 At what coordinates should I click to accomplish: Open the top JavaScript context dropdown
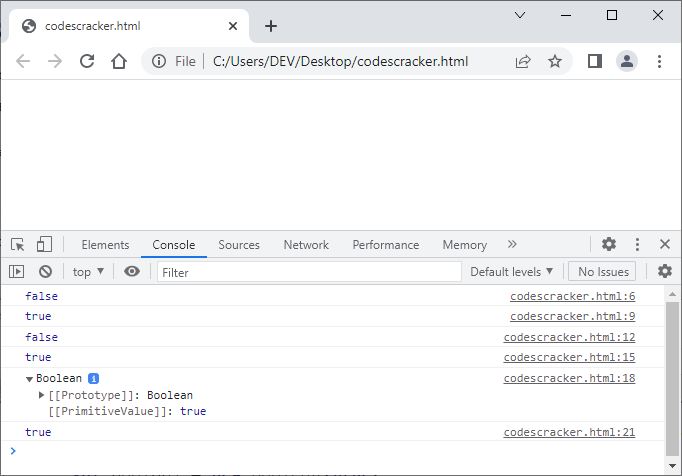88,272
